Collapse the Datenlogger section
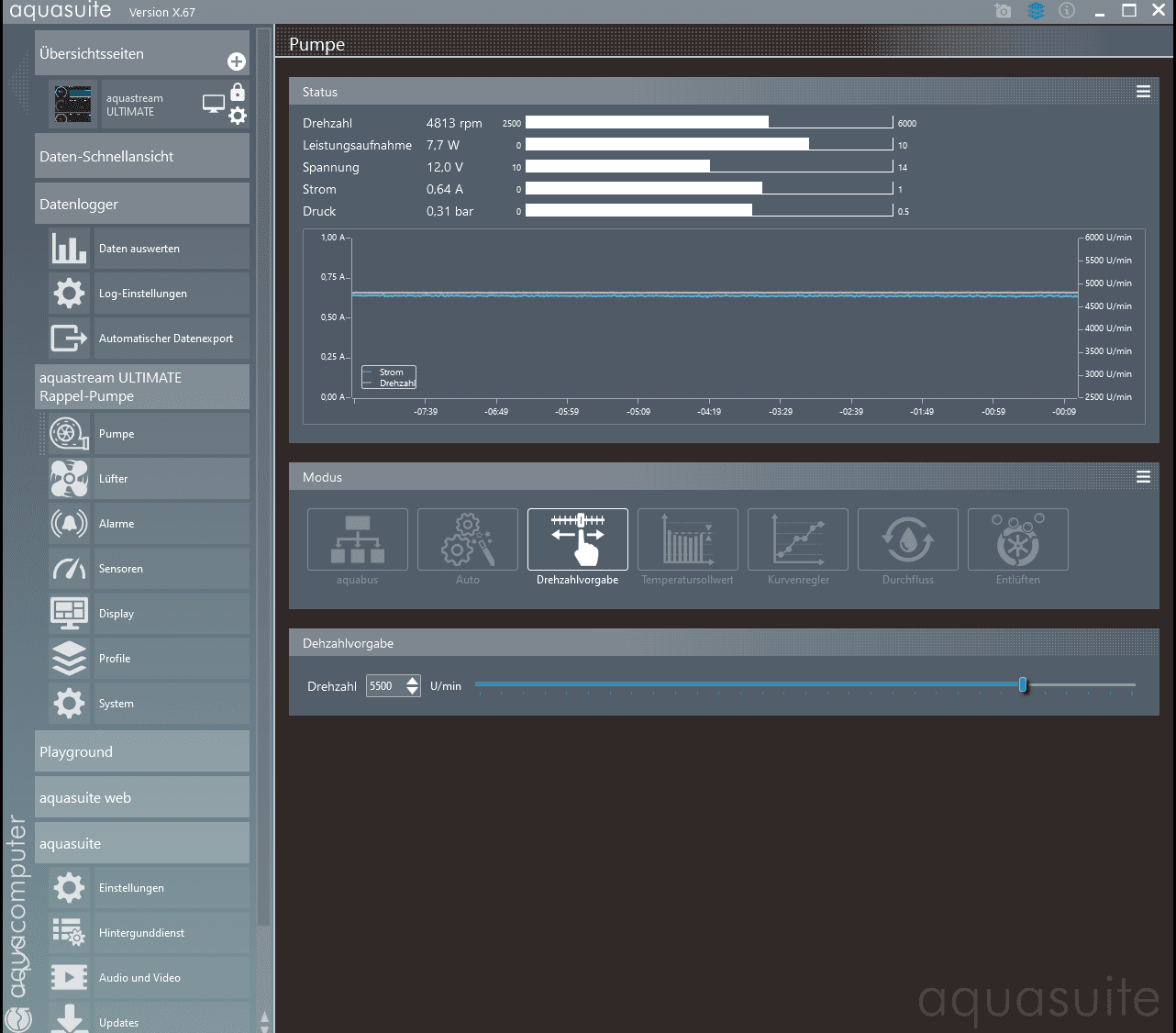The height and width of the screenshot is (1033, 1176). (x=142, y=204)
